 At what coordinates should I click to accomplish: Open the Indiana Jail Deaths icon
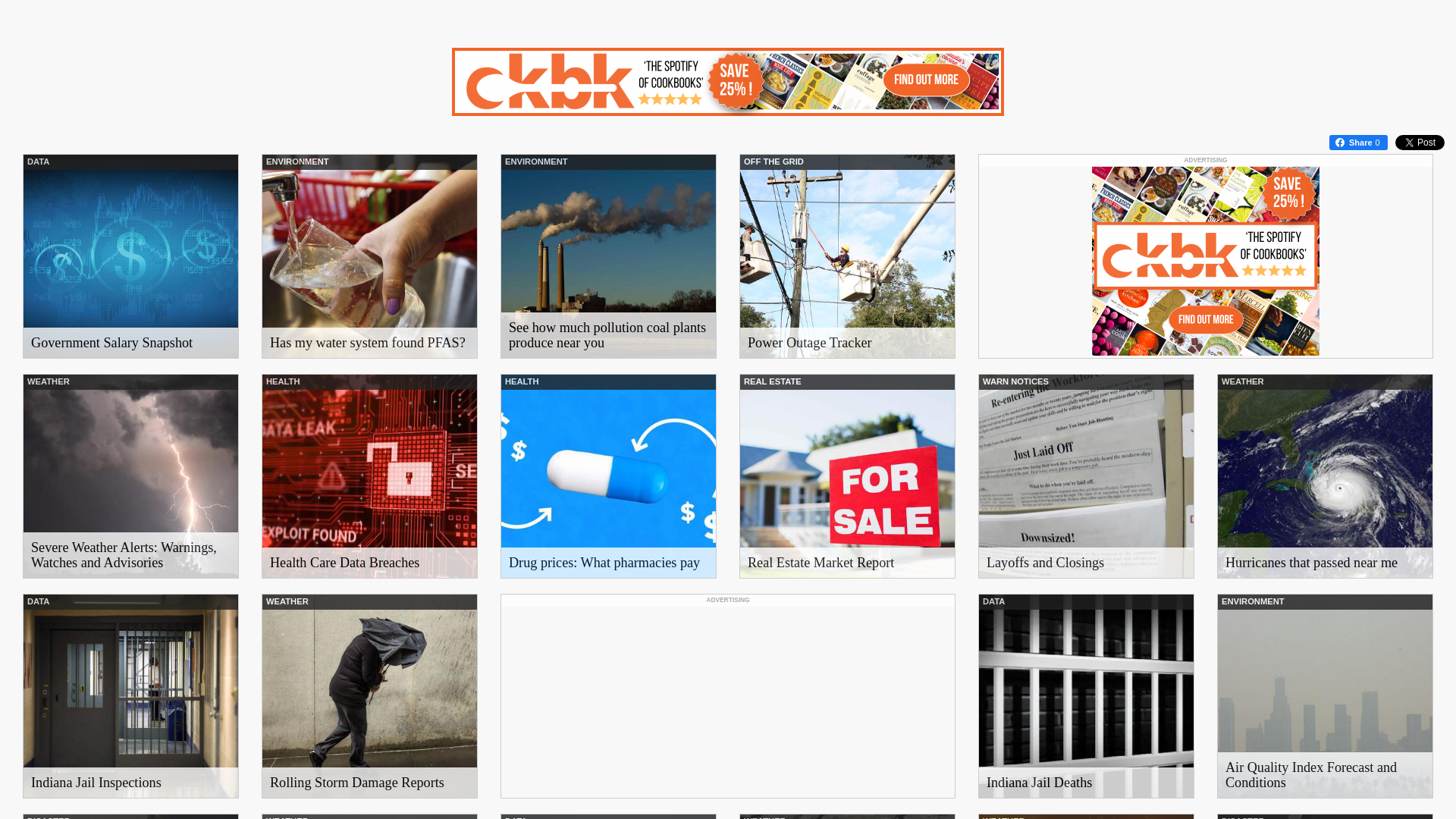point(1086,696)
